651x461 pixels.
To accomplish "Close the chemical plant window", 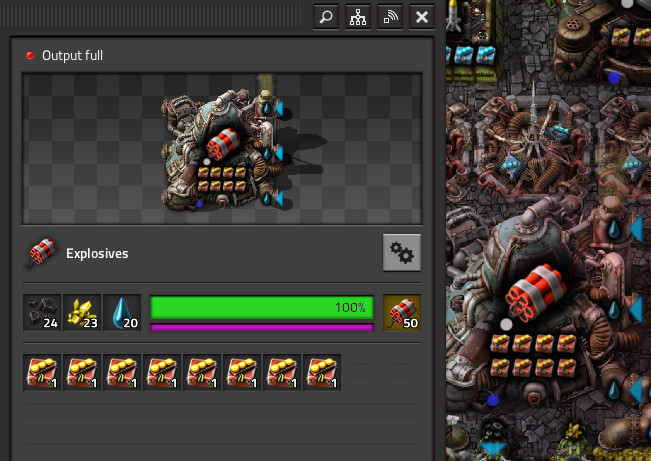I will coord(422,17).
